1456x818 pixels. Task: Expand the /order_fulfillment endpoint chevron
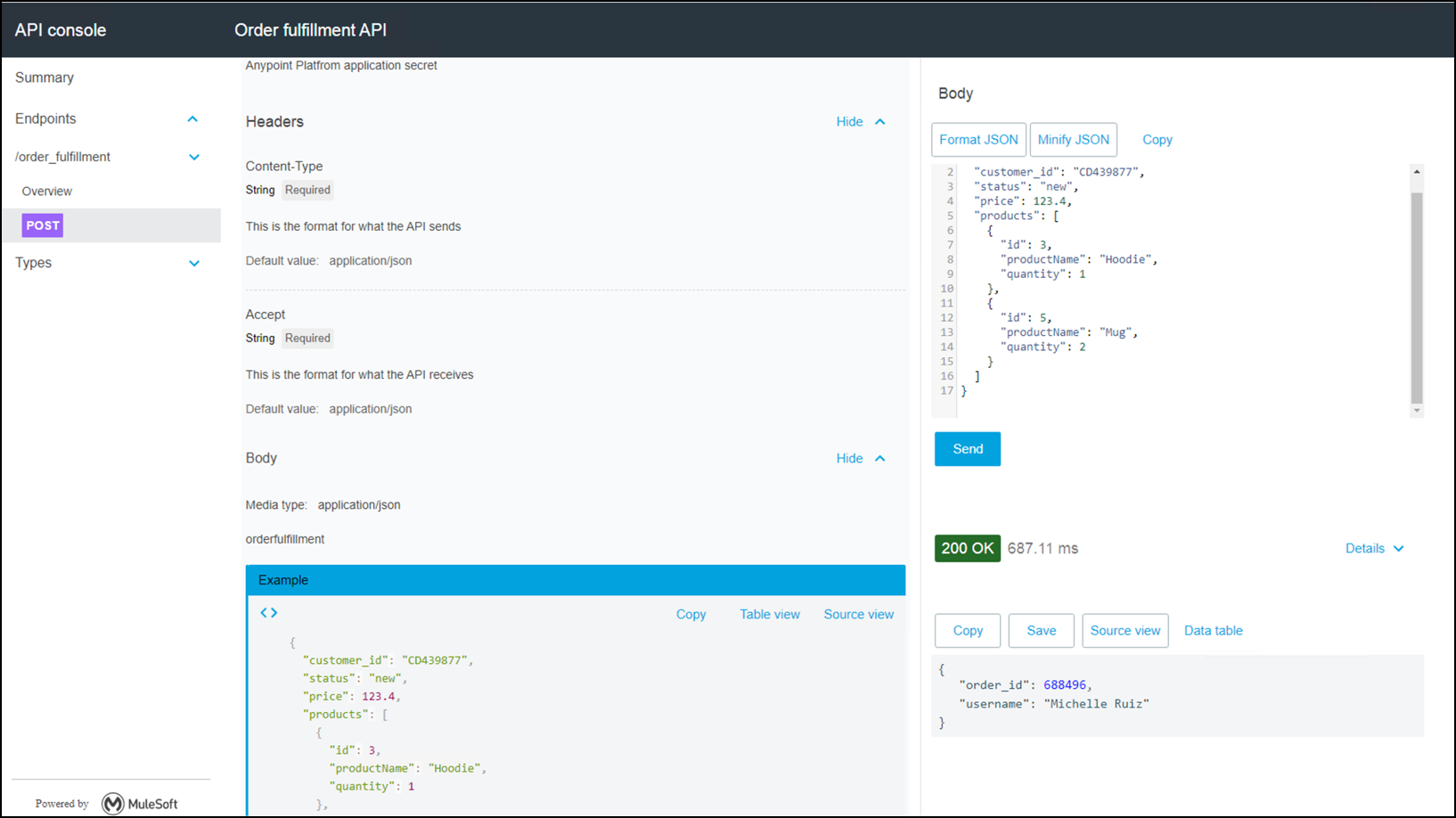(x=194, y=158)
